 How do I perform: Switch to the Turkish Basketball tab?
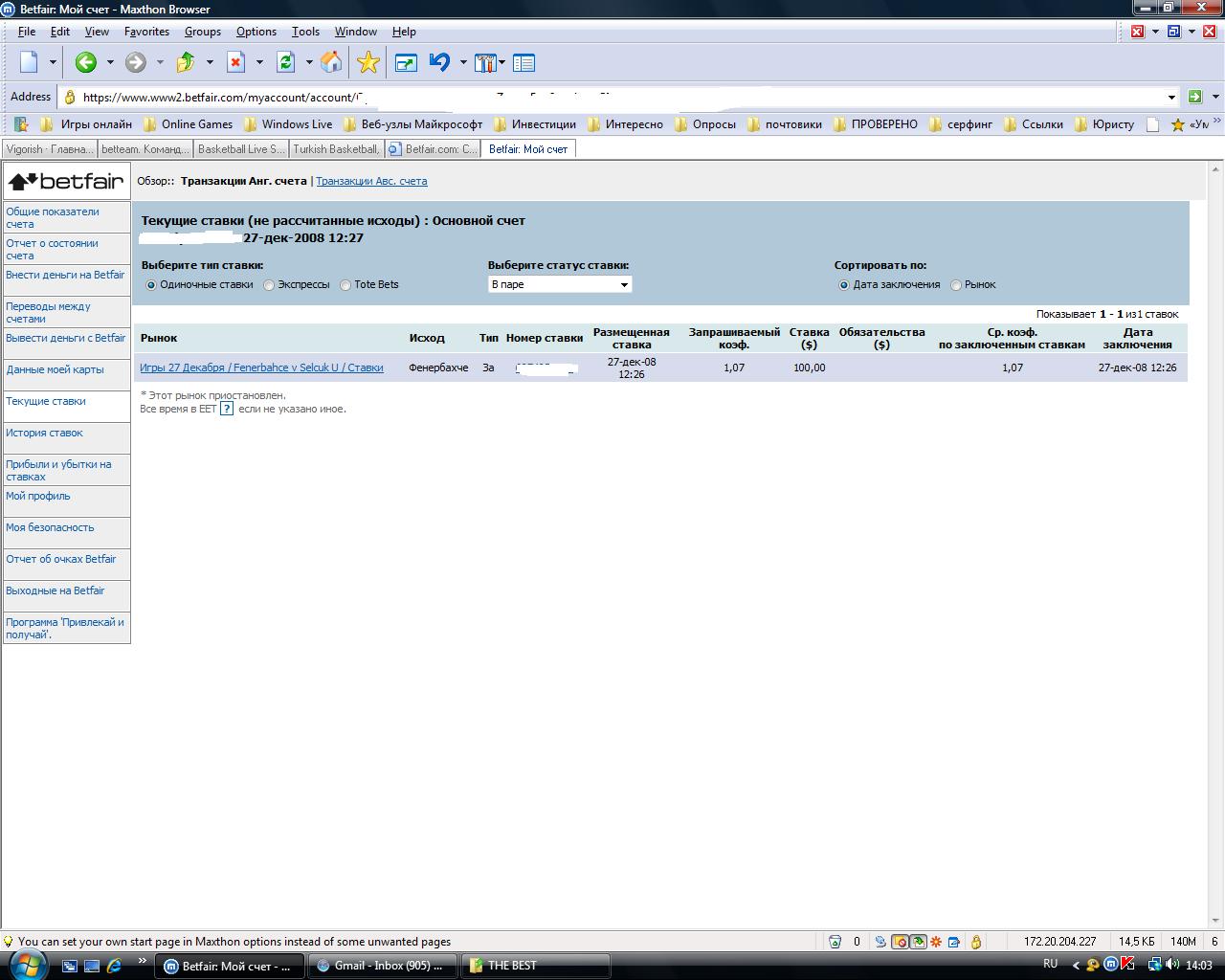click(336, 149)
